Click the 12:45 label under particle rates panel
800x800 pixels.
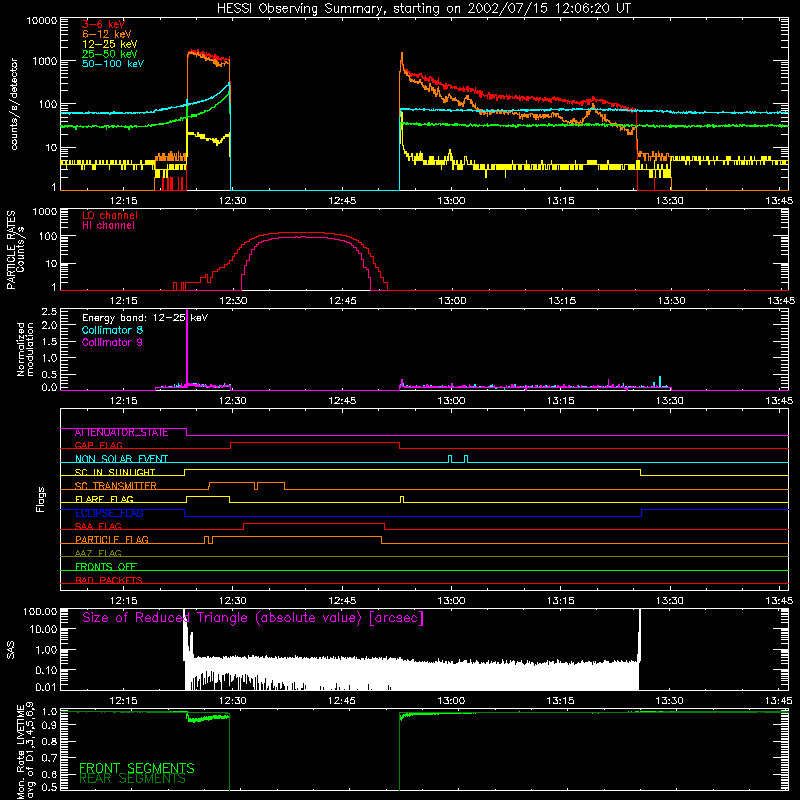tap(342, 301)
